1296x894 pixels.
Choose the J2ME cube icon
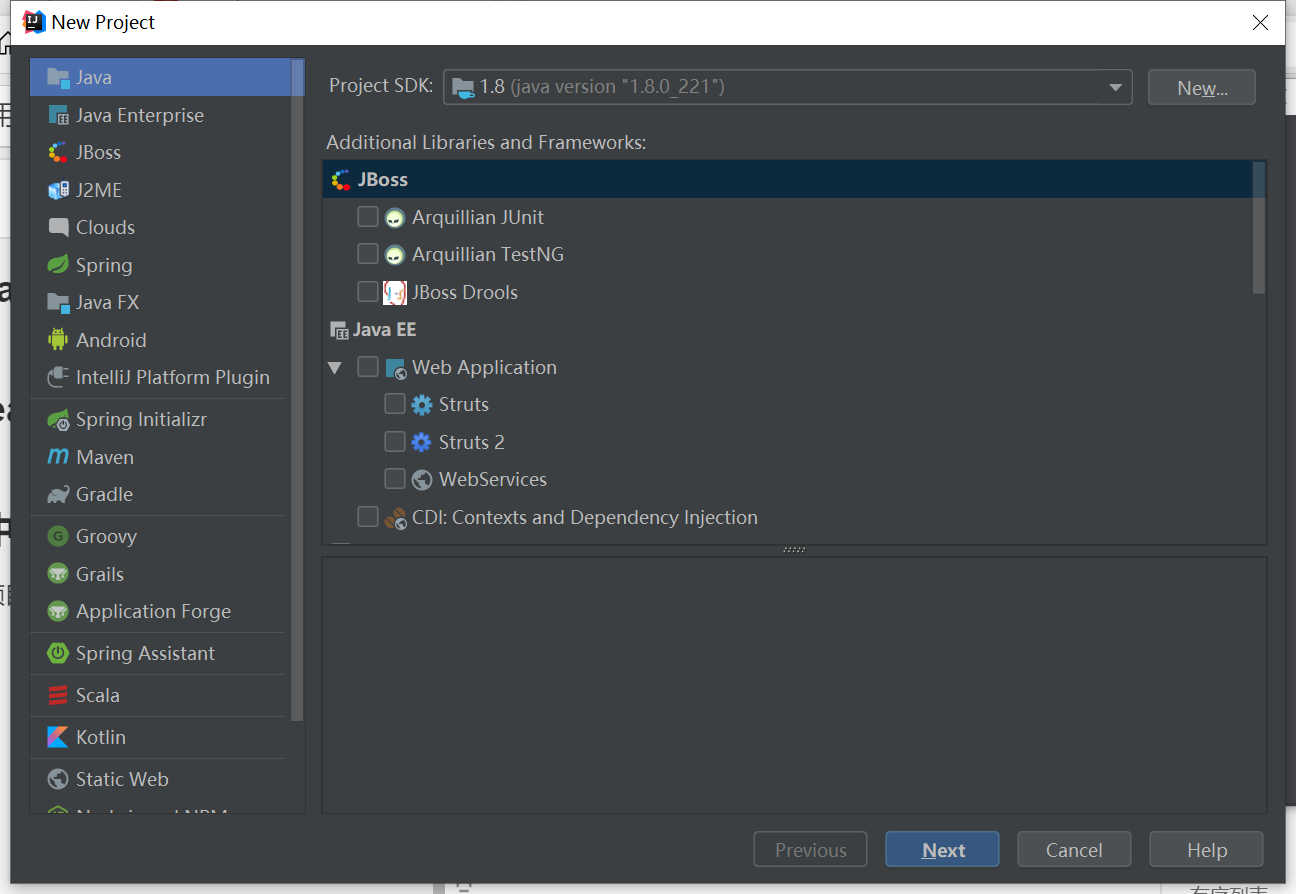pos(58,190)
